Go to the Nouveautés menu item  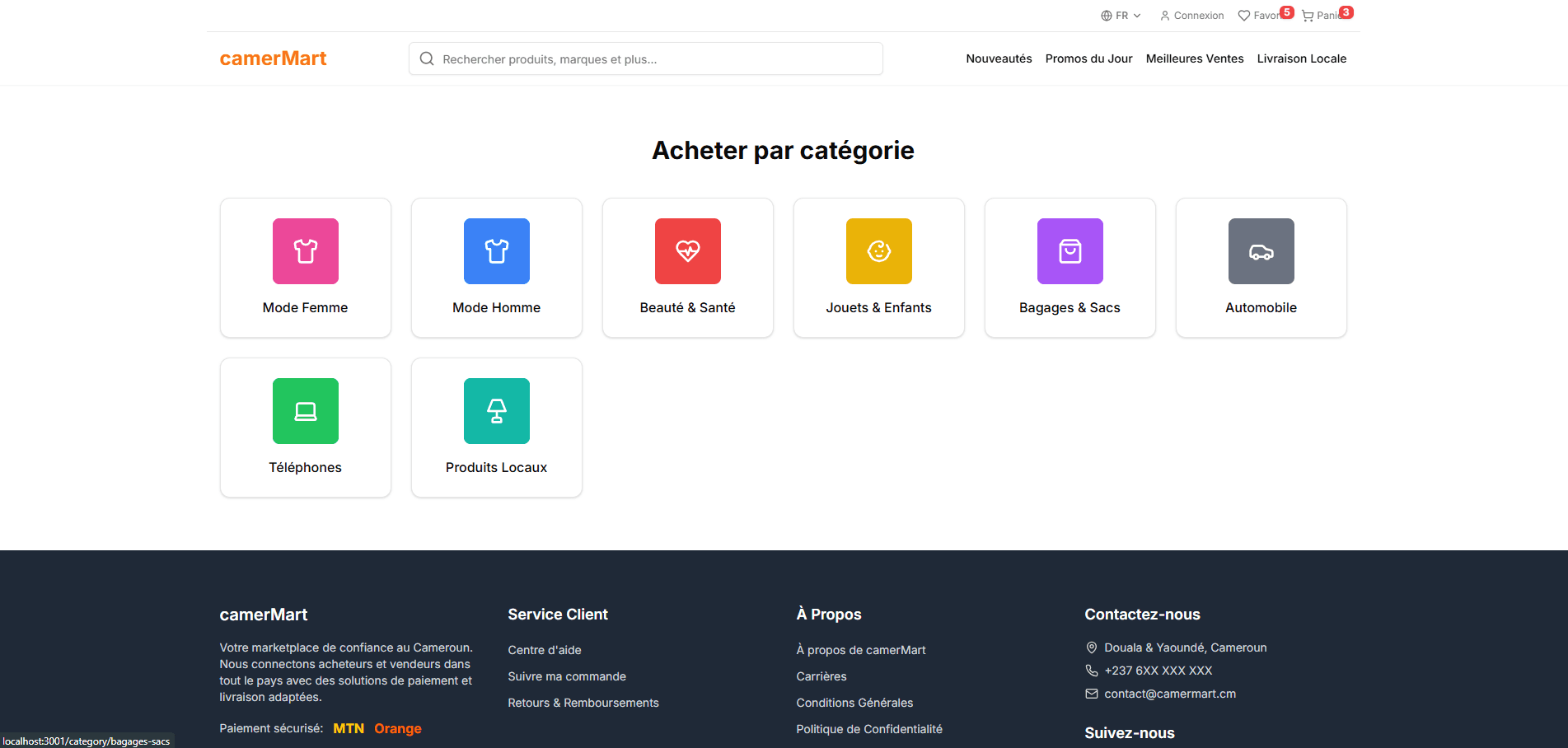(x=999, y=58)
